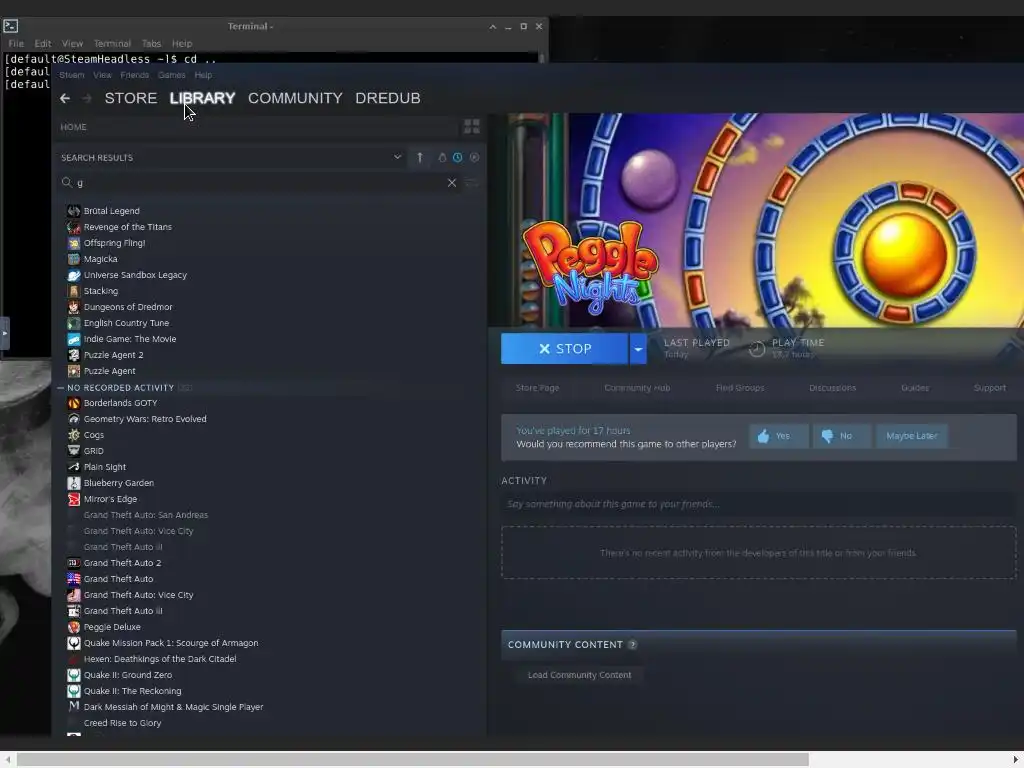Select Geometry Wars: Retro Evolved icon

(74, 419)
